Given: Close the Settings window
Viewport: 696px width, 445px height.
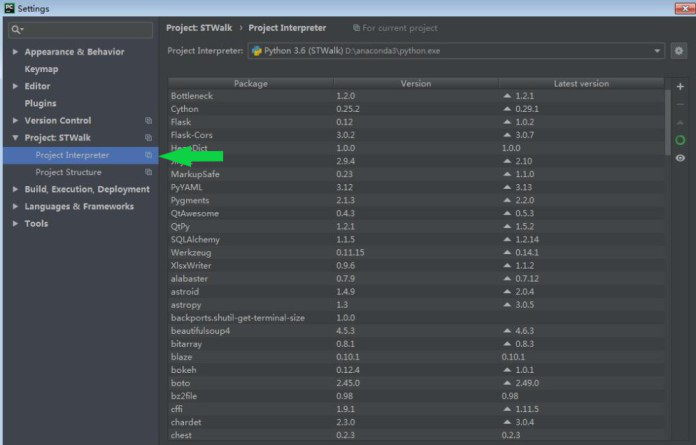Looking at the screenshot, I should pyautogui.click(x=684, y=8).
